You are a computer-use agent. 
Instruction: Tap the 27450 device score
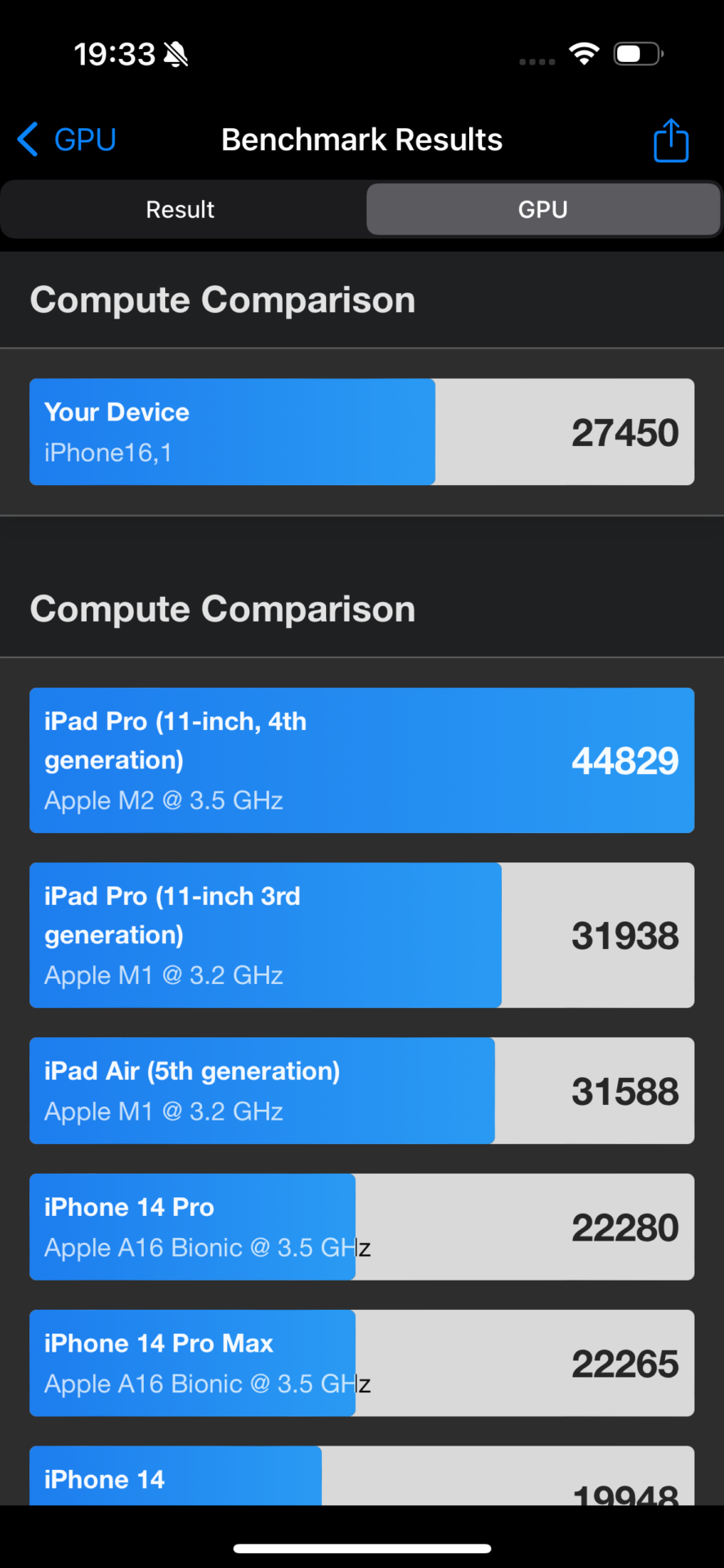(624, 433)
